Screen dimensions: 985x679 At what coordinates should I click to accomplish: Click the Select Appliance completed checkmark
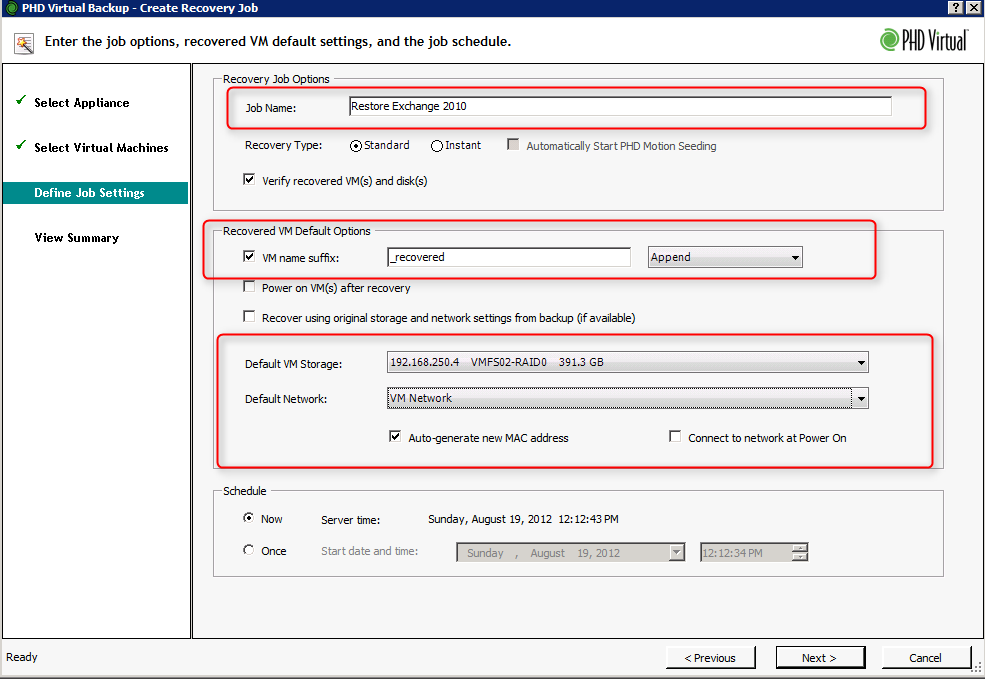pyautogui.click(x=21, y=100)
